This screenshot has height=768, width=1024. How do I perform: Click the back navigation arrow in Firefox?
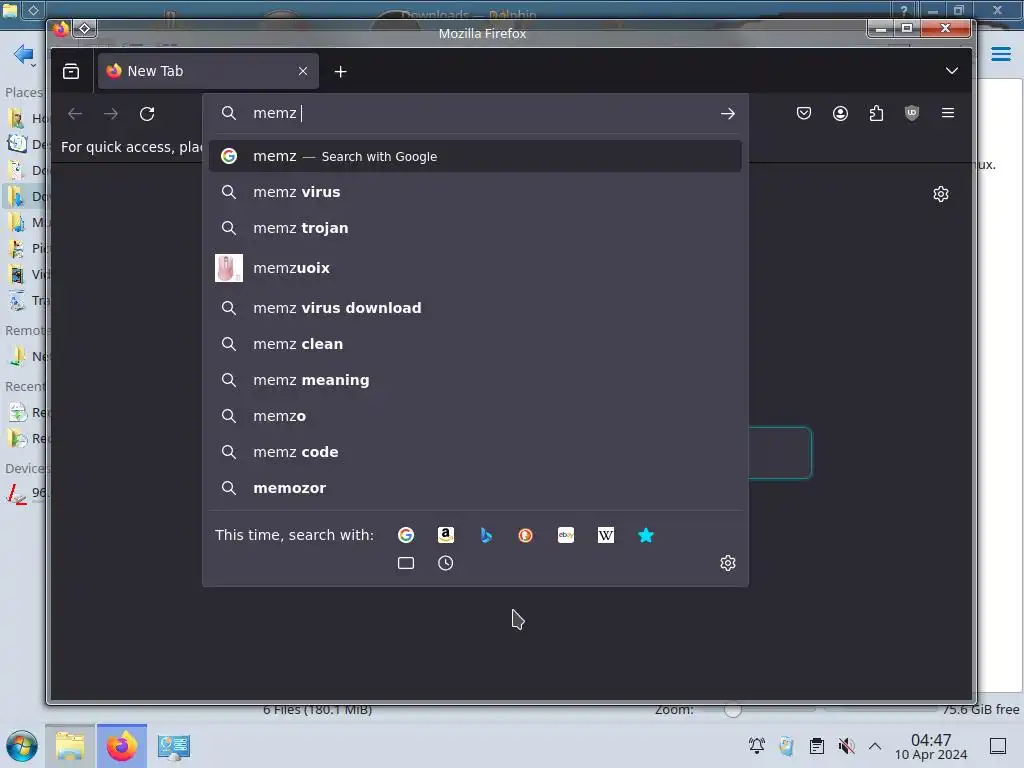coord(75,114)
